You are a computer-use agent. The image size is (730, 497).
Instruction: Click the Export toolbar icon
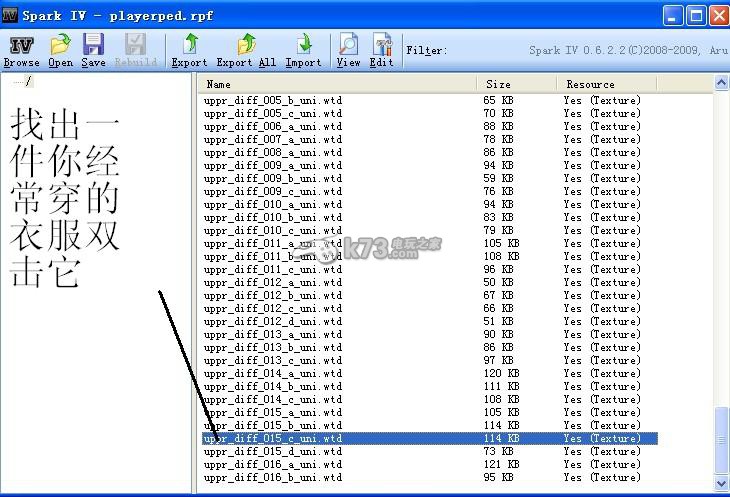[189, 49]
